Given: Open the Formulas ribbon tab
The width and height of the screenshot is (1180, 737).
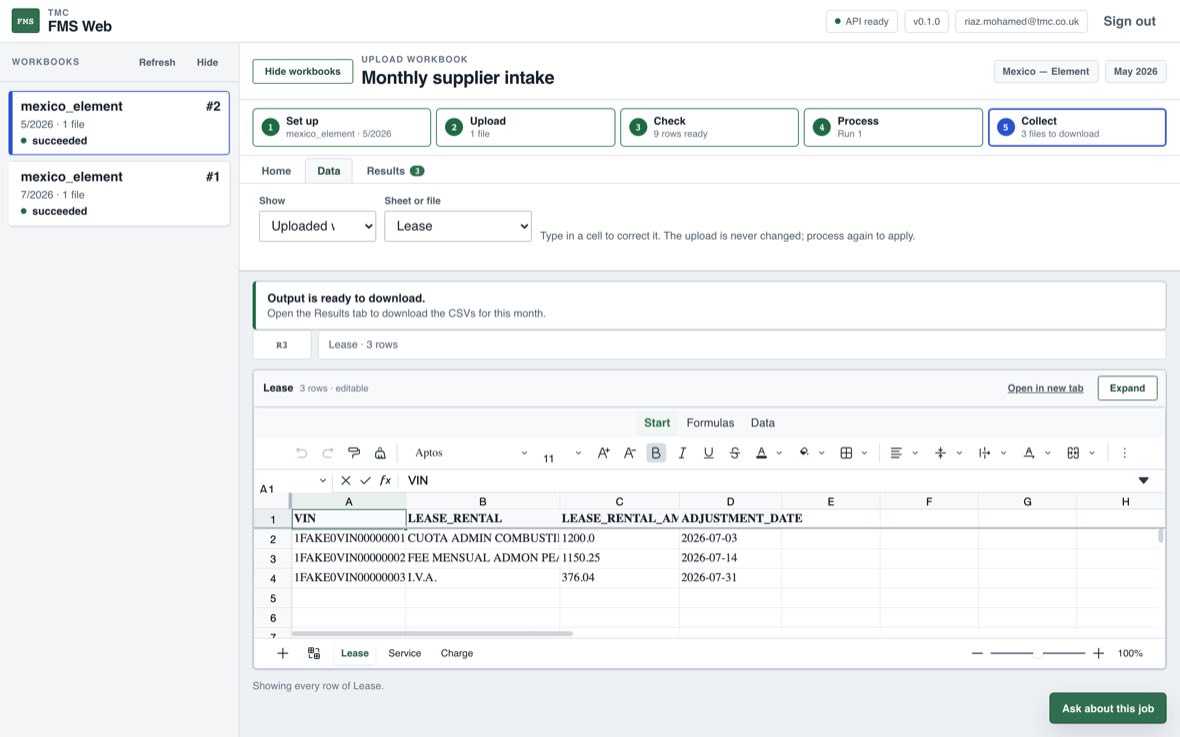Looking at the screenshot, I should click(710, 423).
